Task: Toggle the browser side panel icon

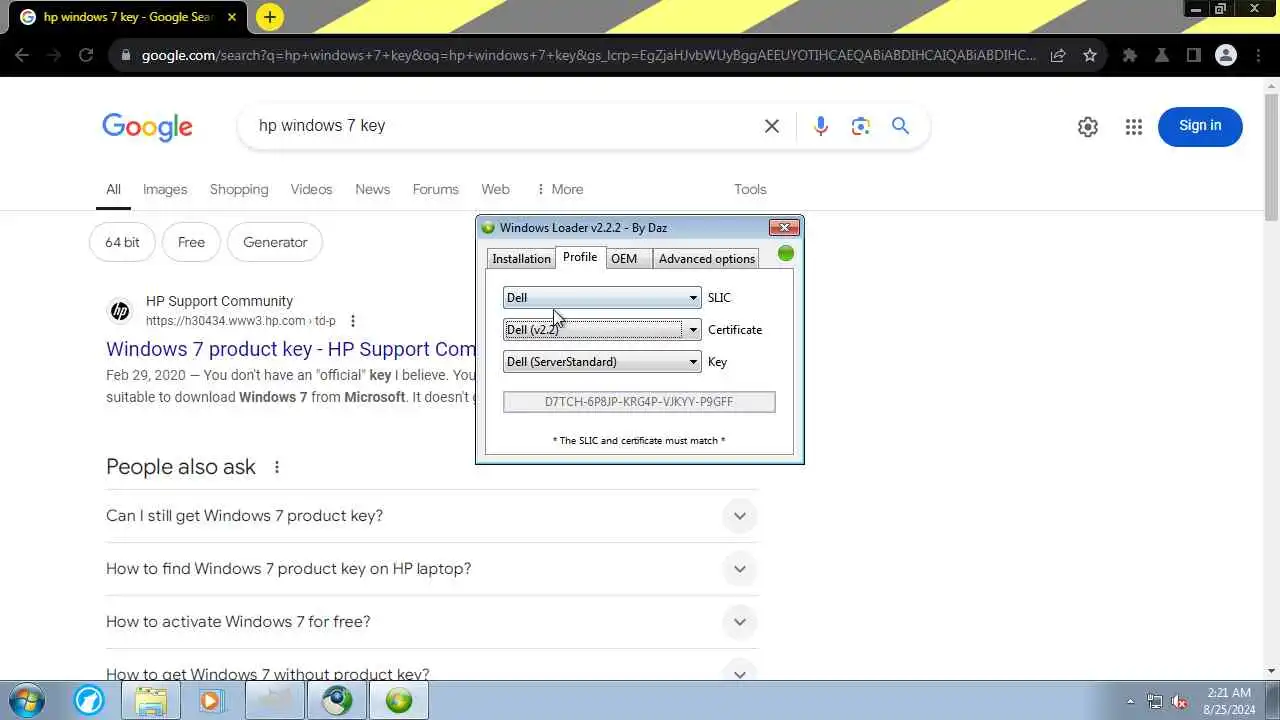Action: [1194, 56]
